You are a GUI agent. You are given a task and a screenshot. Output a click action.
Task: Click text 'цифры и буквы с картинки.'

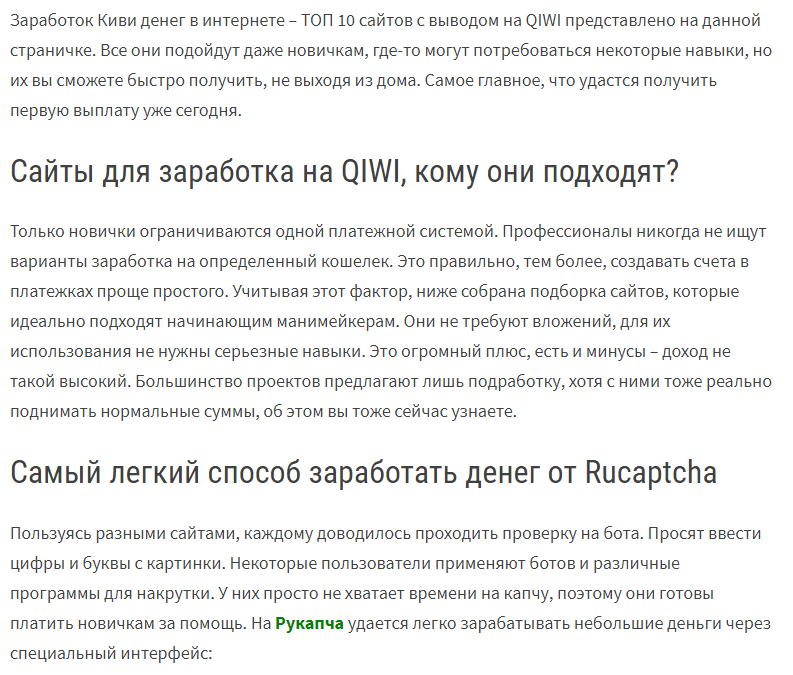click(117, 563)
